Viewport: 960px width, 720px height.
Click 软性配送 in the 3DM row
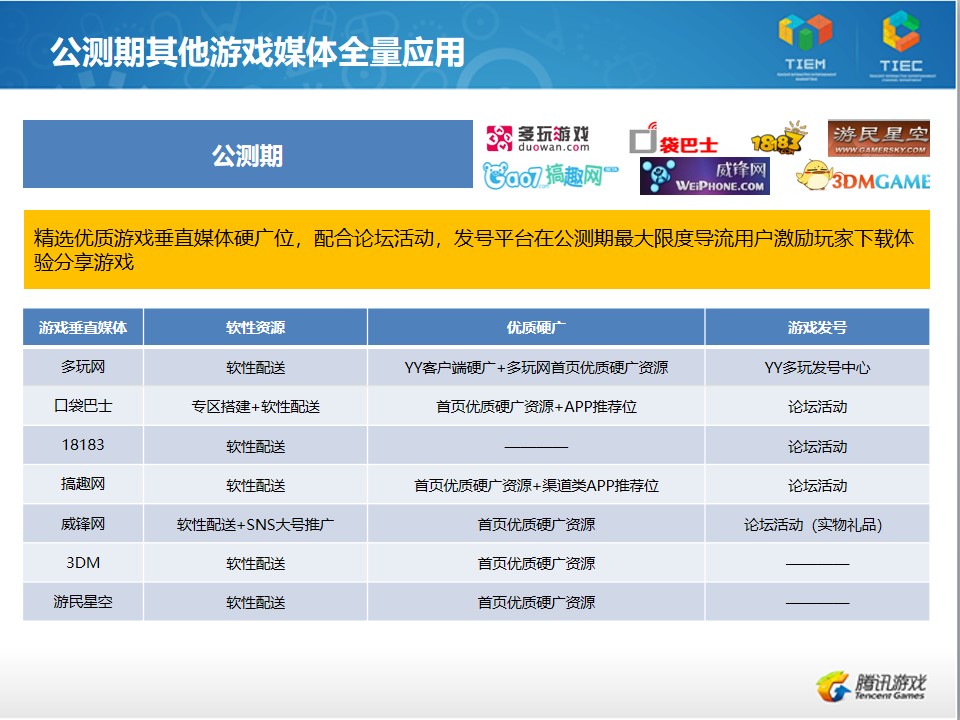pyautogui.click(x=255, y=563)
